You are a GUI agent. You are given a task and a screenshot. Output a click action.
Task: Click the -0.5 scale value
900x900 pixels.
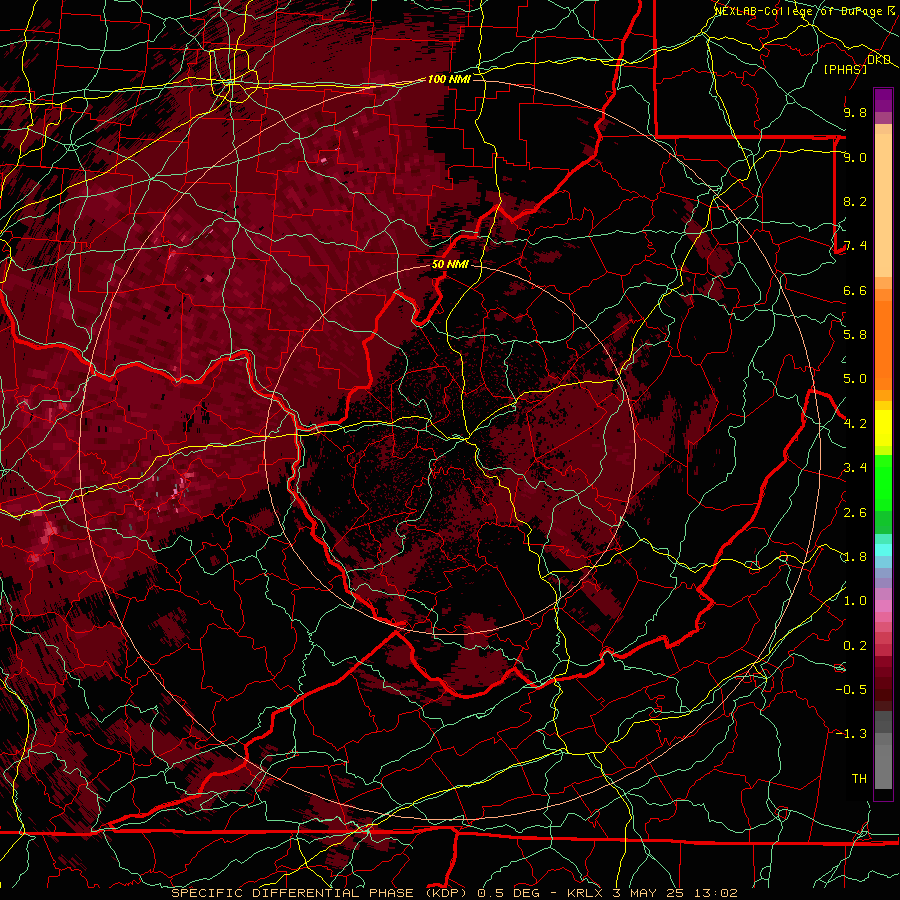(x=852, y=690)
